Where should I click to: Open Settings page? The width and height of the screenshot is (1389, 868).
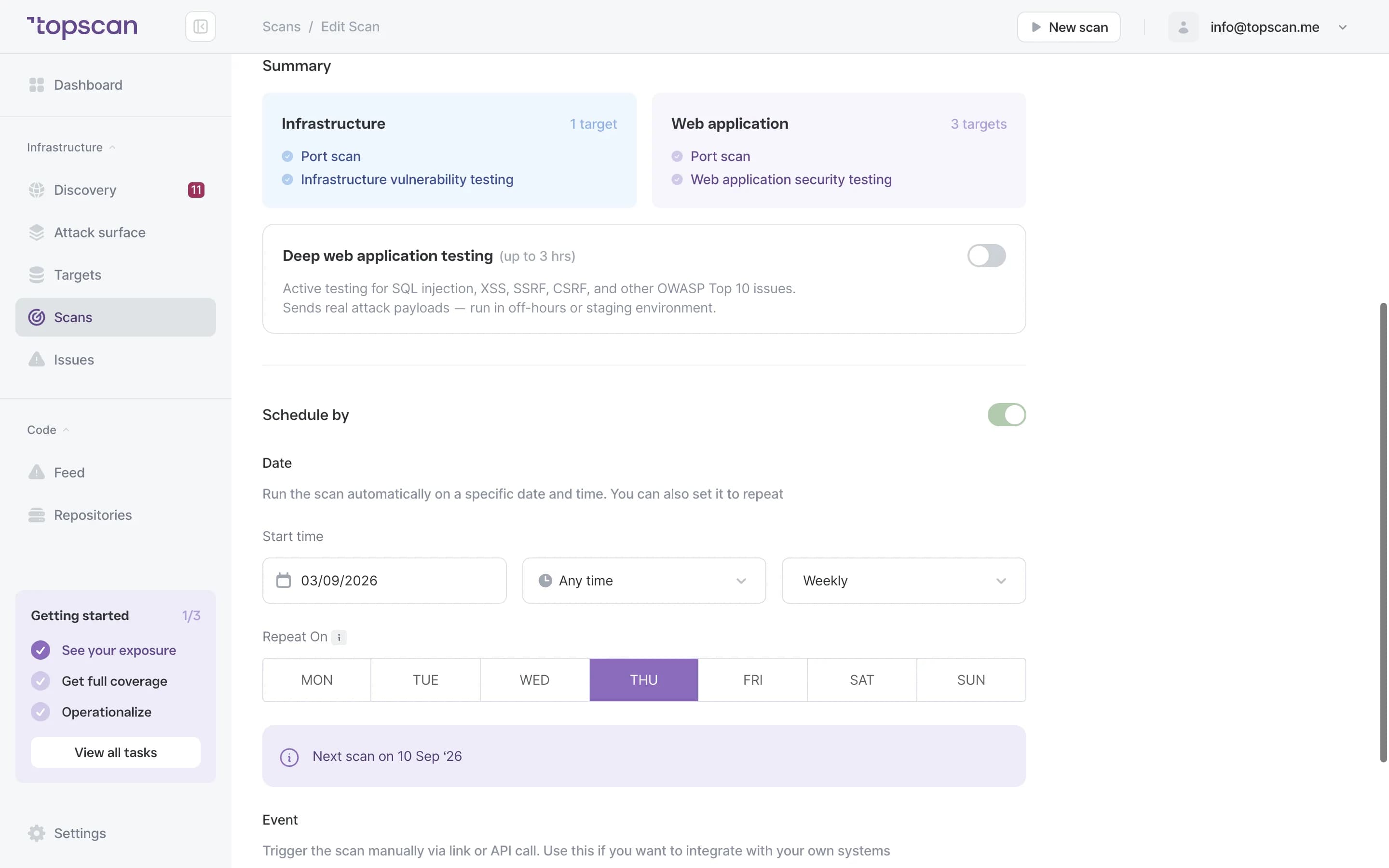click(115, 833)
